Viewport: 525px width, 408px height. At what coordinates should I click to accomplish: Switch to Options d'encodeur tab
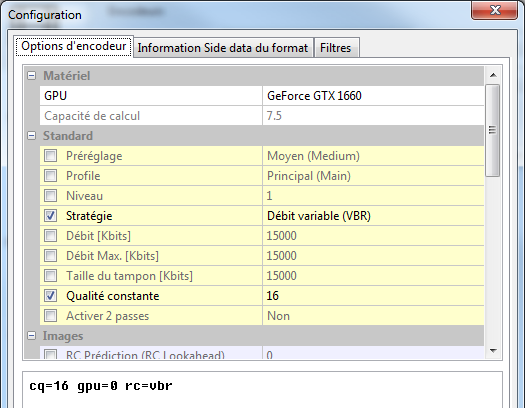(x=74, y=46)
